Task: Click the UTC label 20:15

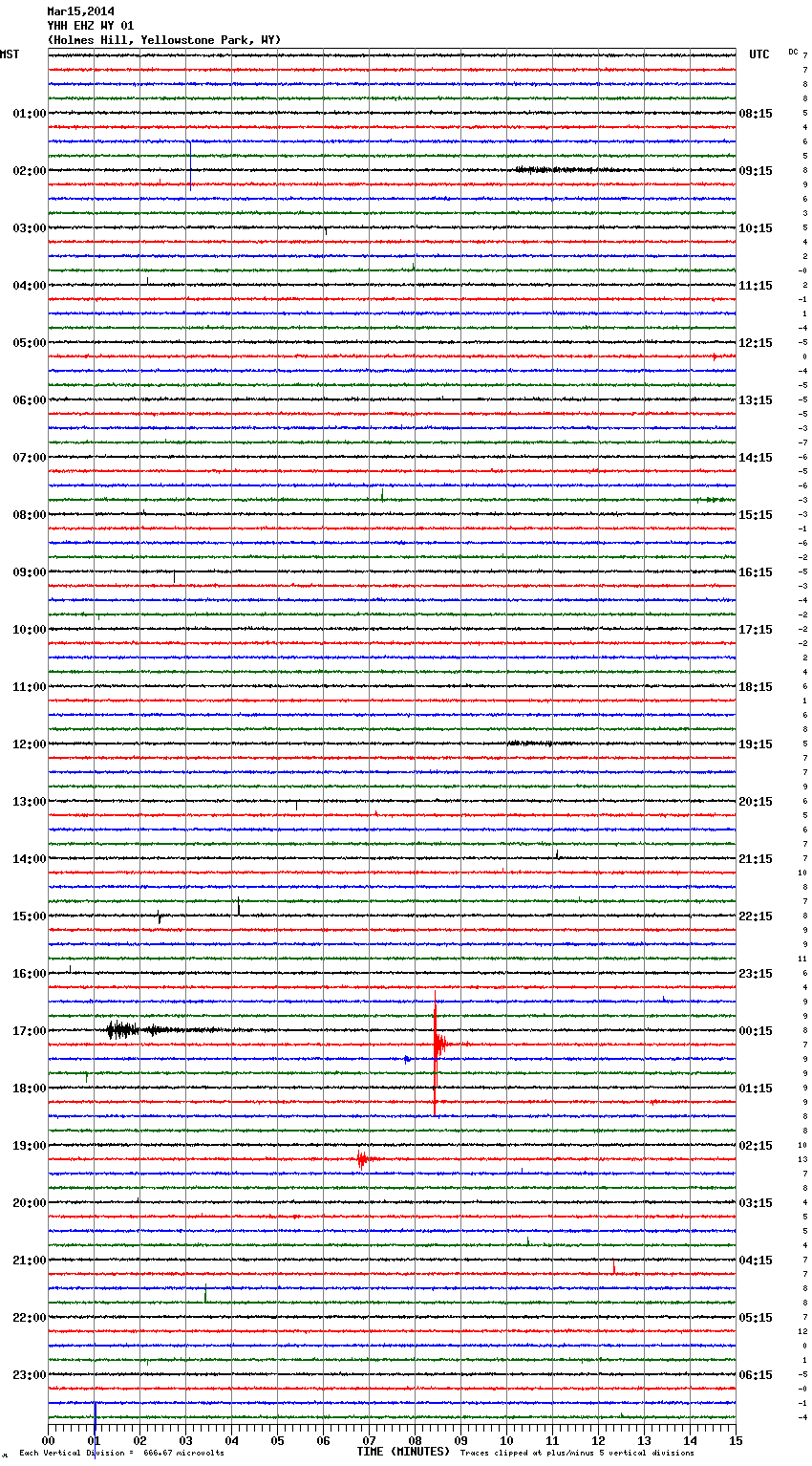Action: [756, 802]
